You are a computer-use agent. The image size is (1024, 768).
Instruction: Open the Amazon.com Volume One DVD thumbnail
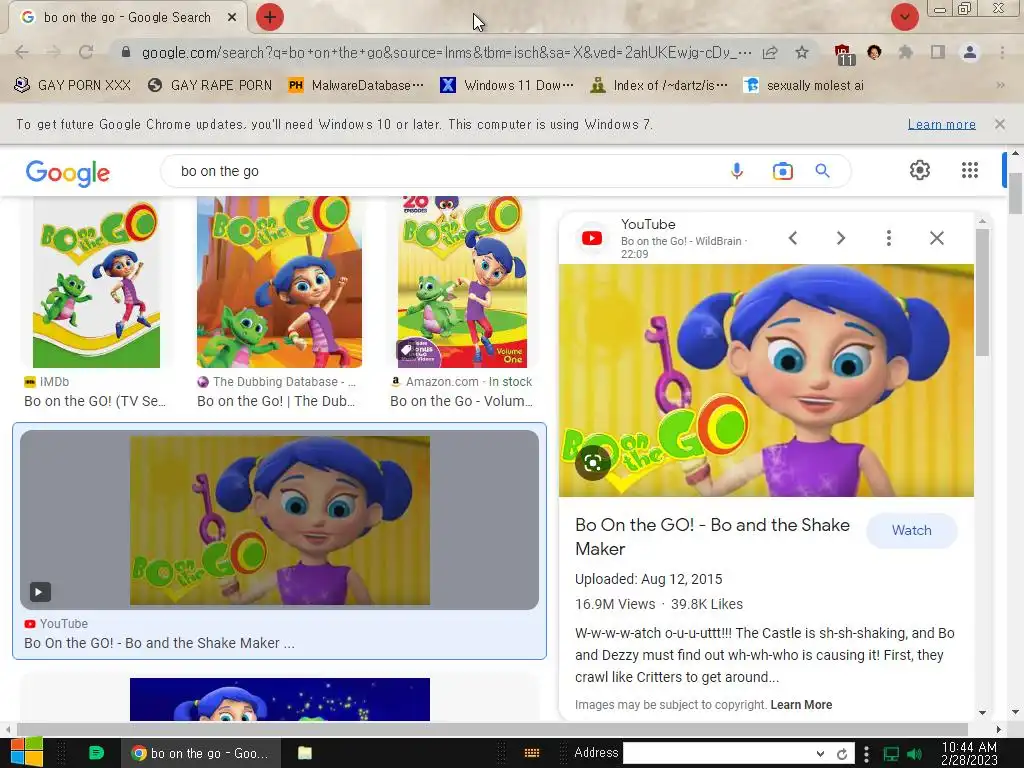coord(462,282)
